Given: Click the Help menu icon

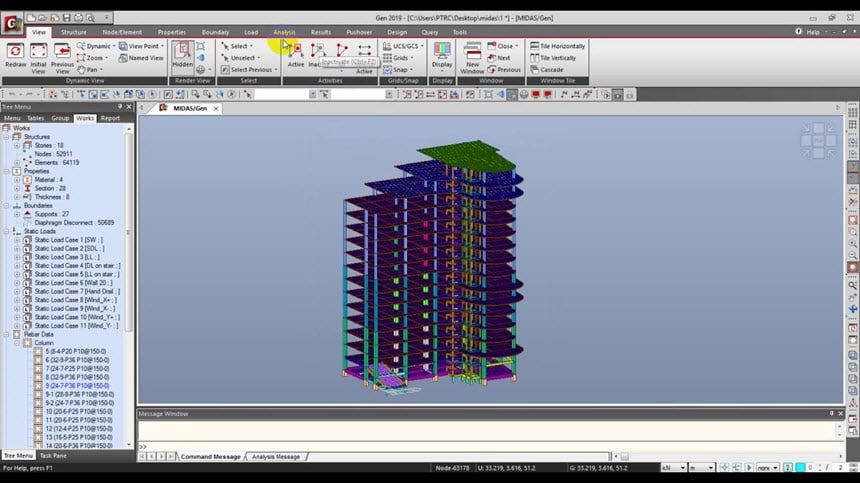Looking at the screenshot, I should pyautogui.click(x=799, y=32).
